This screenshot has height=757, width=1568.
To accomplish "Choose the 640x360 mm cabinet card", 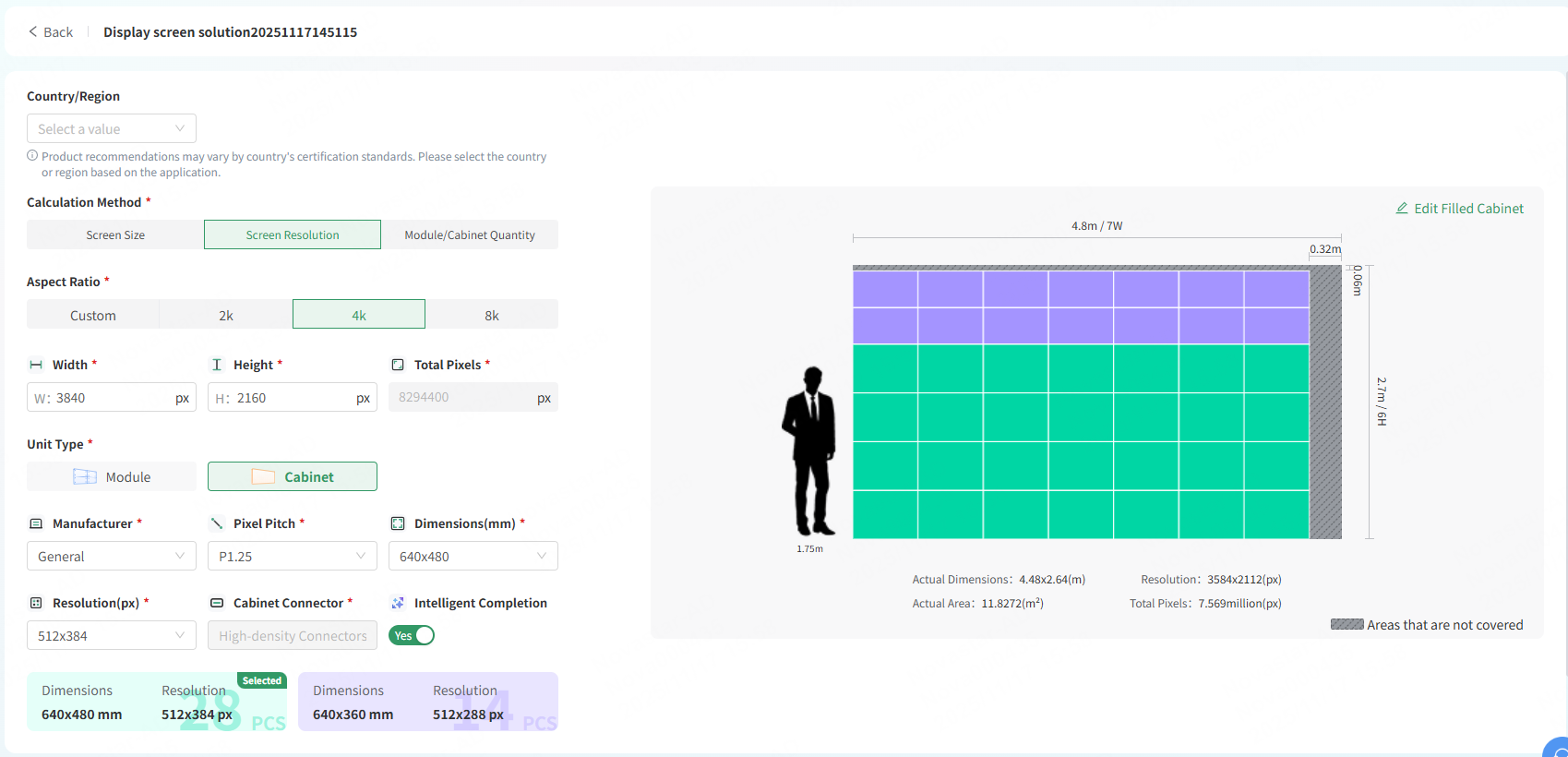I will [x=428, y=702].
